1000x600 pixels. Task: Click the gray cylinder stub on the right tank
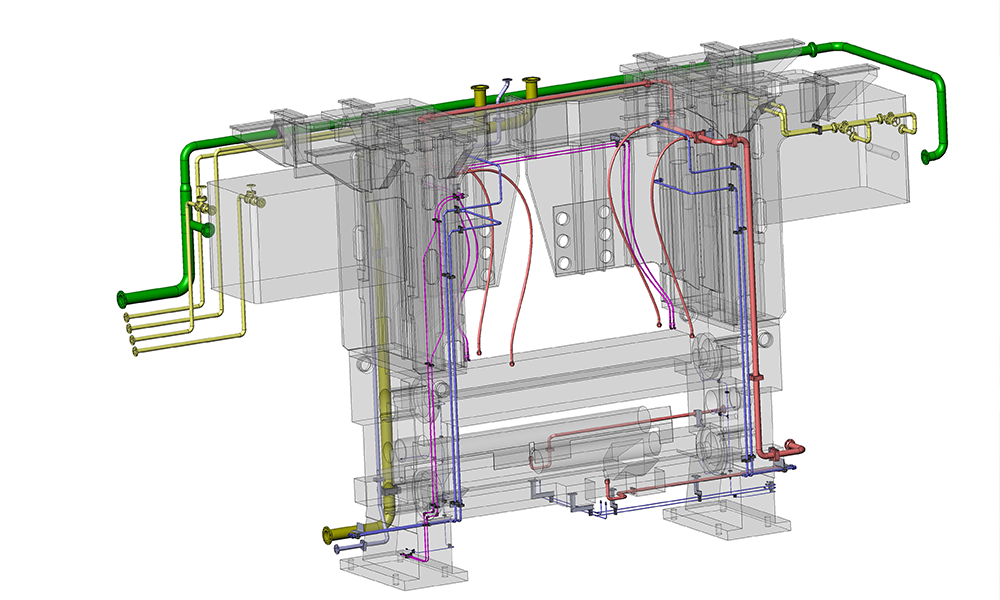coord(885,150)
